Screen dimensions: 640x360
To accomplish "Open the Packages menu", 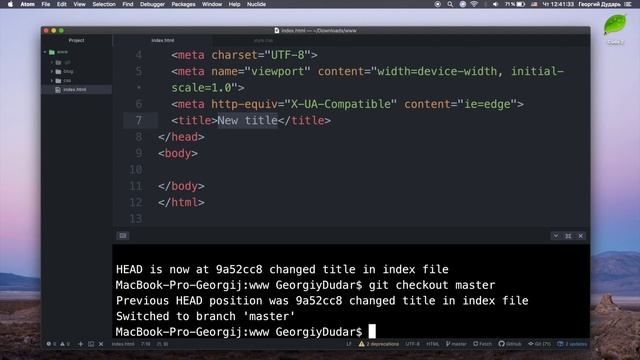I will point(183,4).
